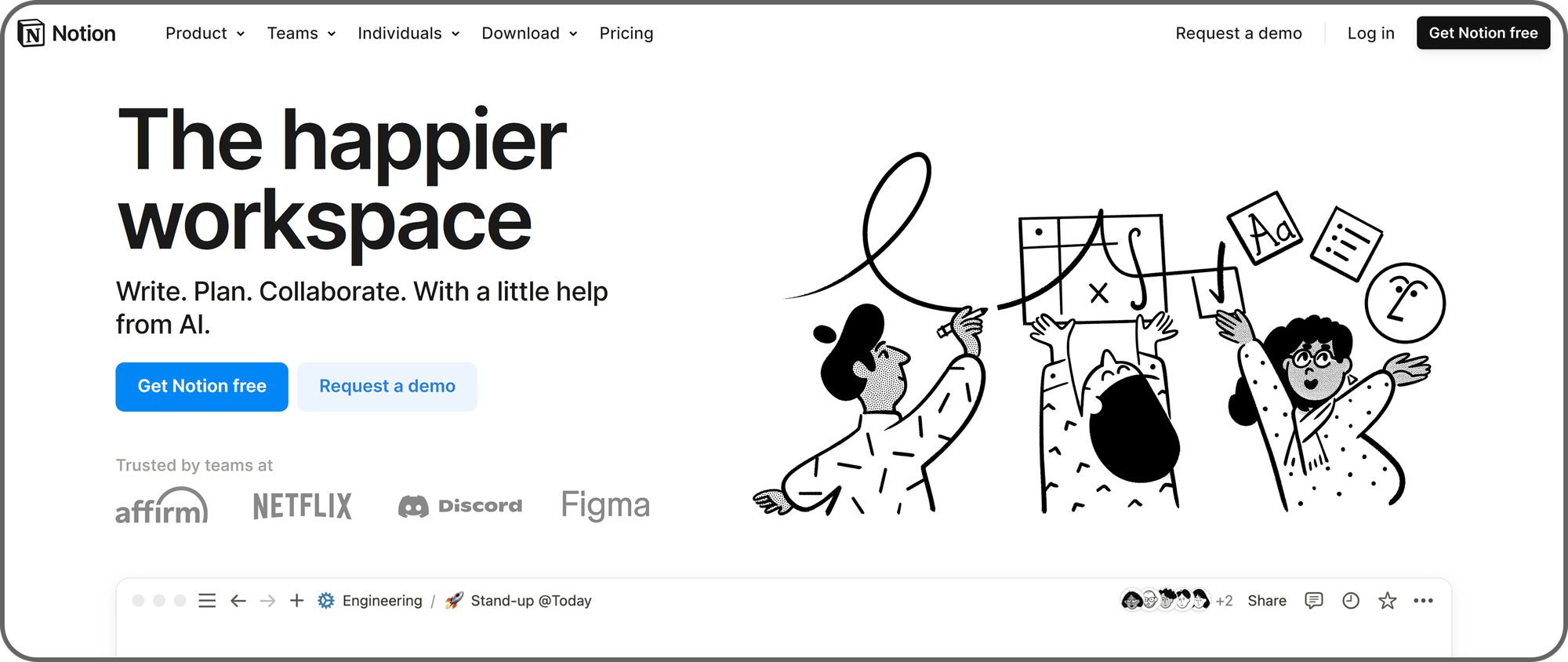
Task: Open the Download dropdown menu
Action: tap(529, 33)
